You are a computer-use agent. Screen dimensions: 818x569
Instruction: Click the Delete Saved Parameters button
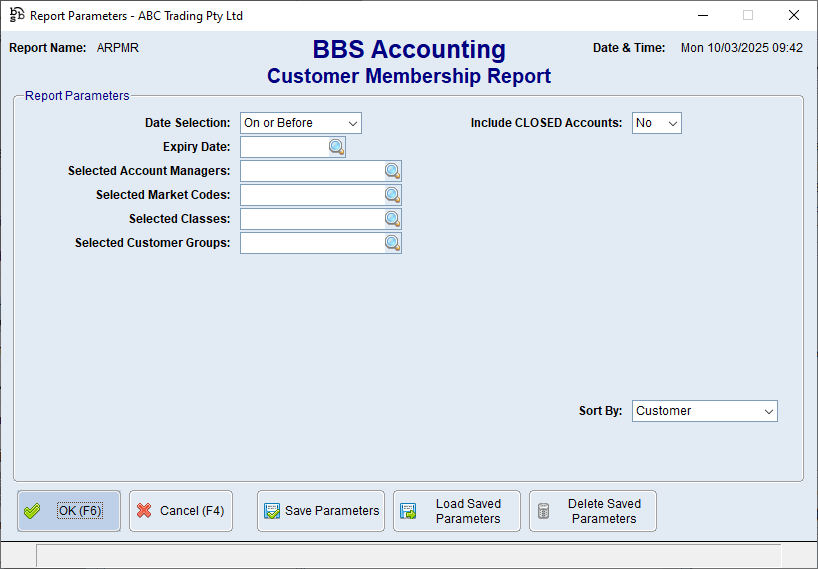point(593,511)
